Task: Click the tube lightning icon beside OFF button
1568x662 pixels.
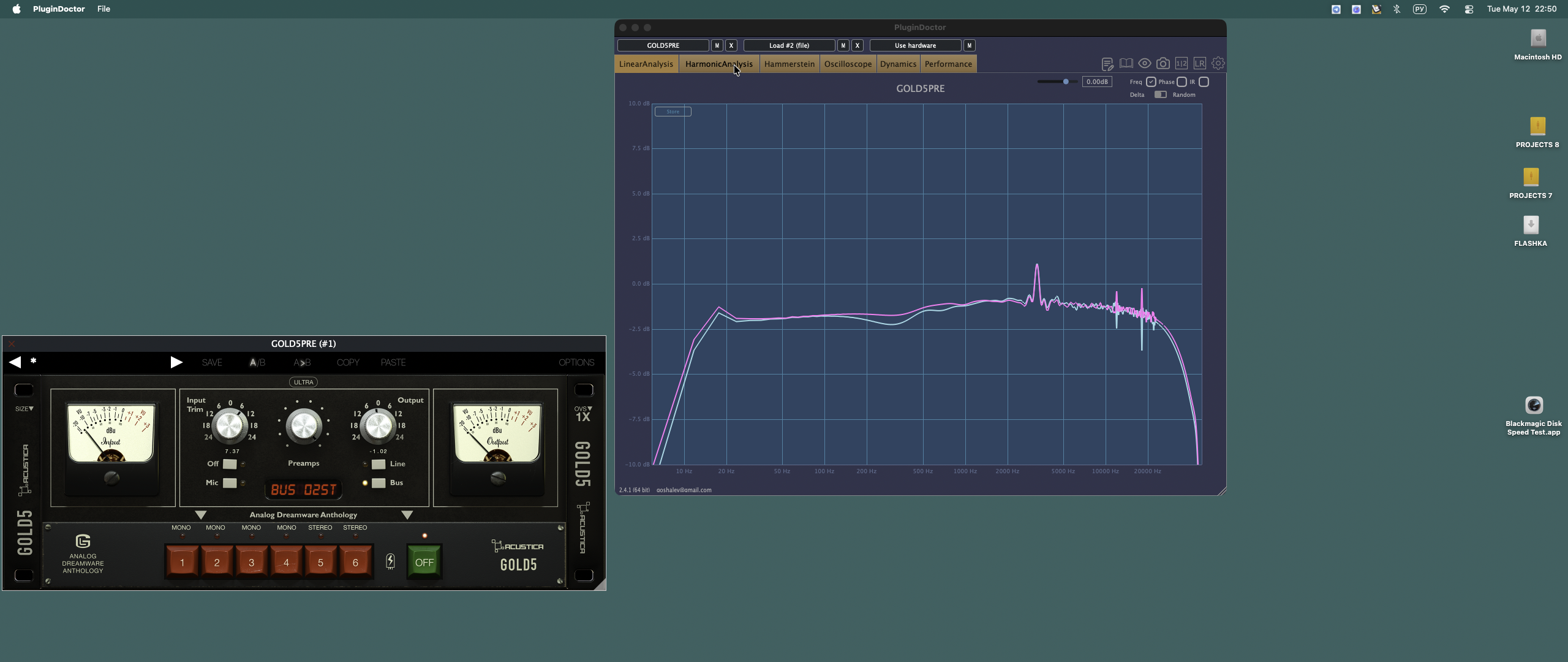Action: coord(390,561)
